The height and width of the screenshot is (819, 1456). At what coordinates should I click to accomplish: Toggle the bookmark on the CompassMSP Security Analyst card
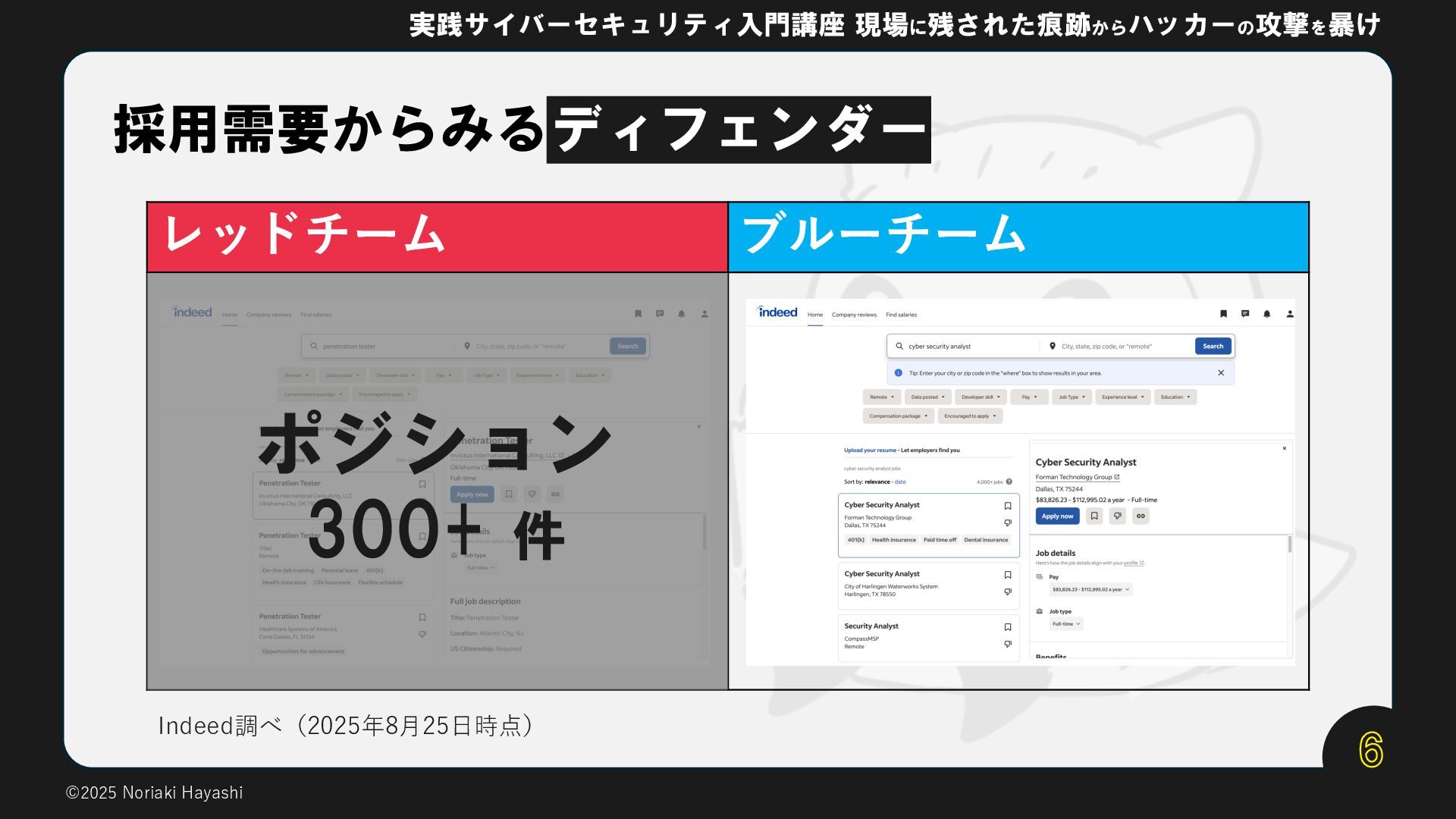pos(1008,627)
